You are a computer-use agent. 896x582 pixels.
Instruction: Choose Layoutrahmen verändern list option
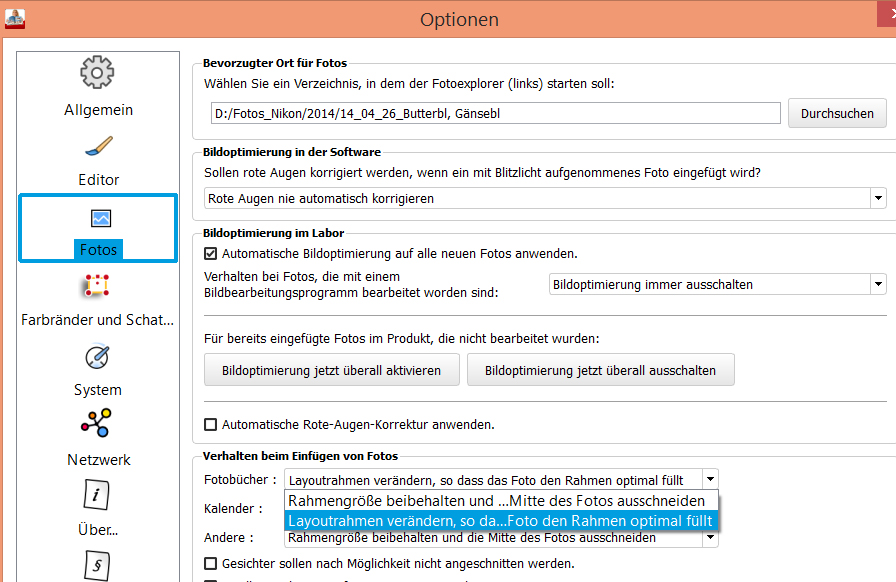pyautogui.click(x=500, y=521)
